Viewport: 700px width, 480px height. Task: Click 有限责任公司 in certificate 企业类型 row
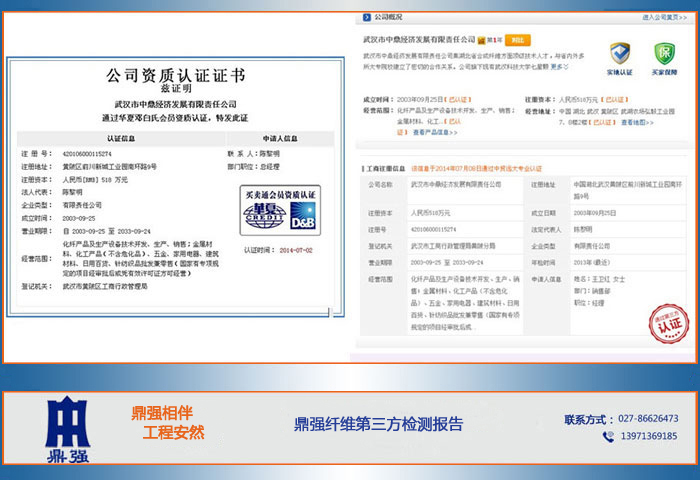(82, 205)
